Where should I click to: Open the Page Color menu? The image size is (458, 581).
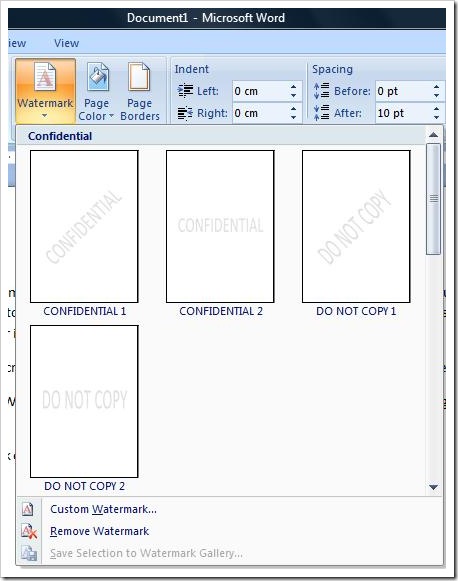pyautogui.click(x=96, y=91)
